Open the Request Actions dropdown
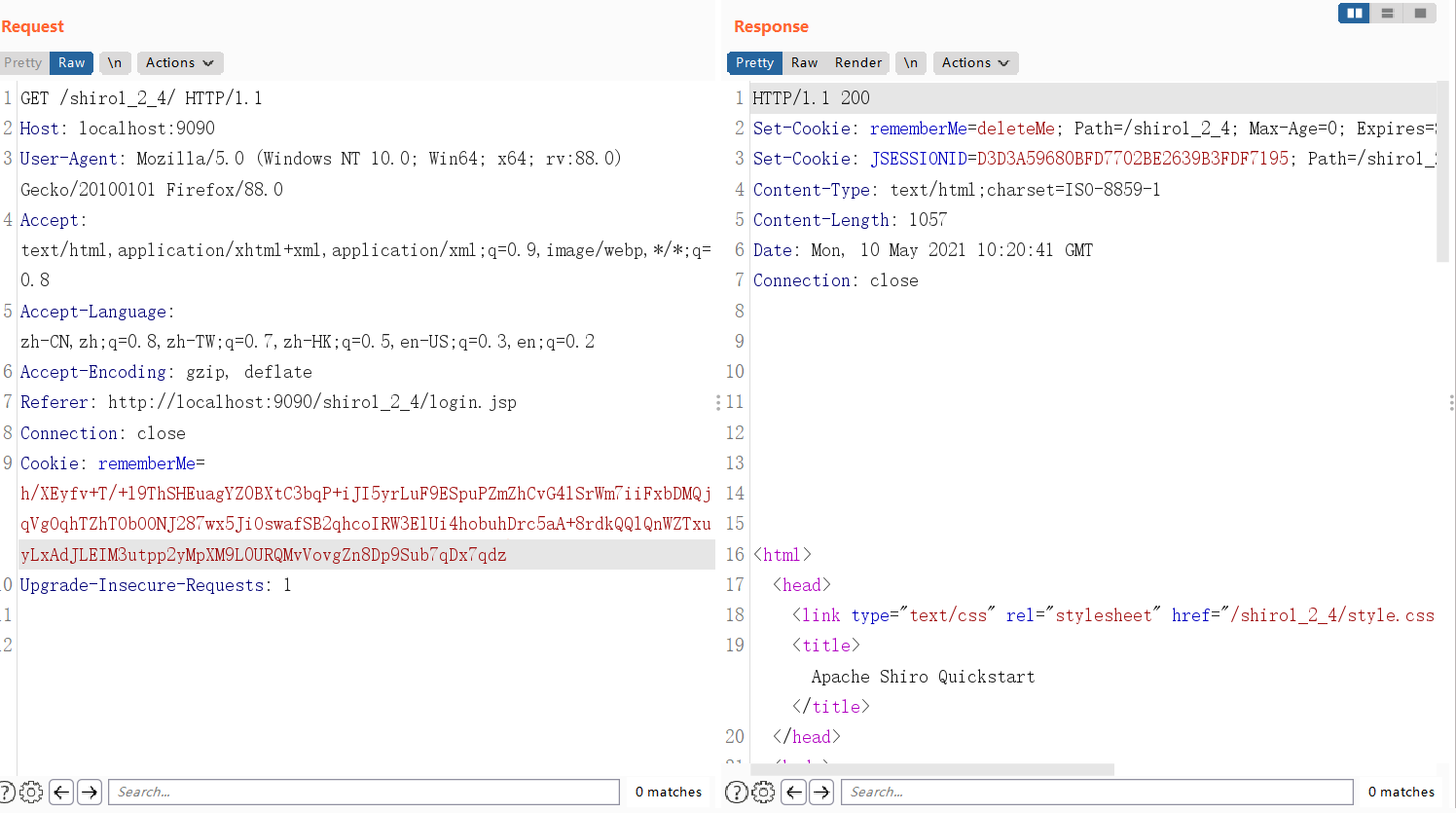1456x813 pixels. 180,62
